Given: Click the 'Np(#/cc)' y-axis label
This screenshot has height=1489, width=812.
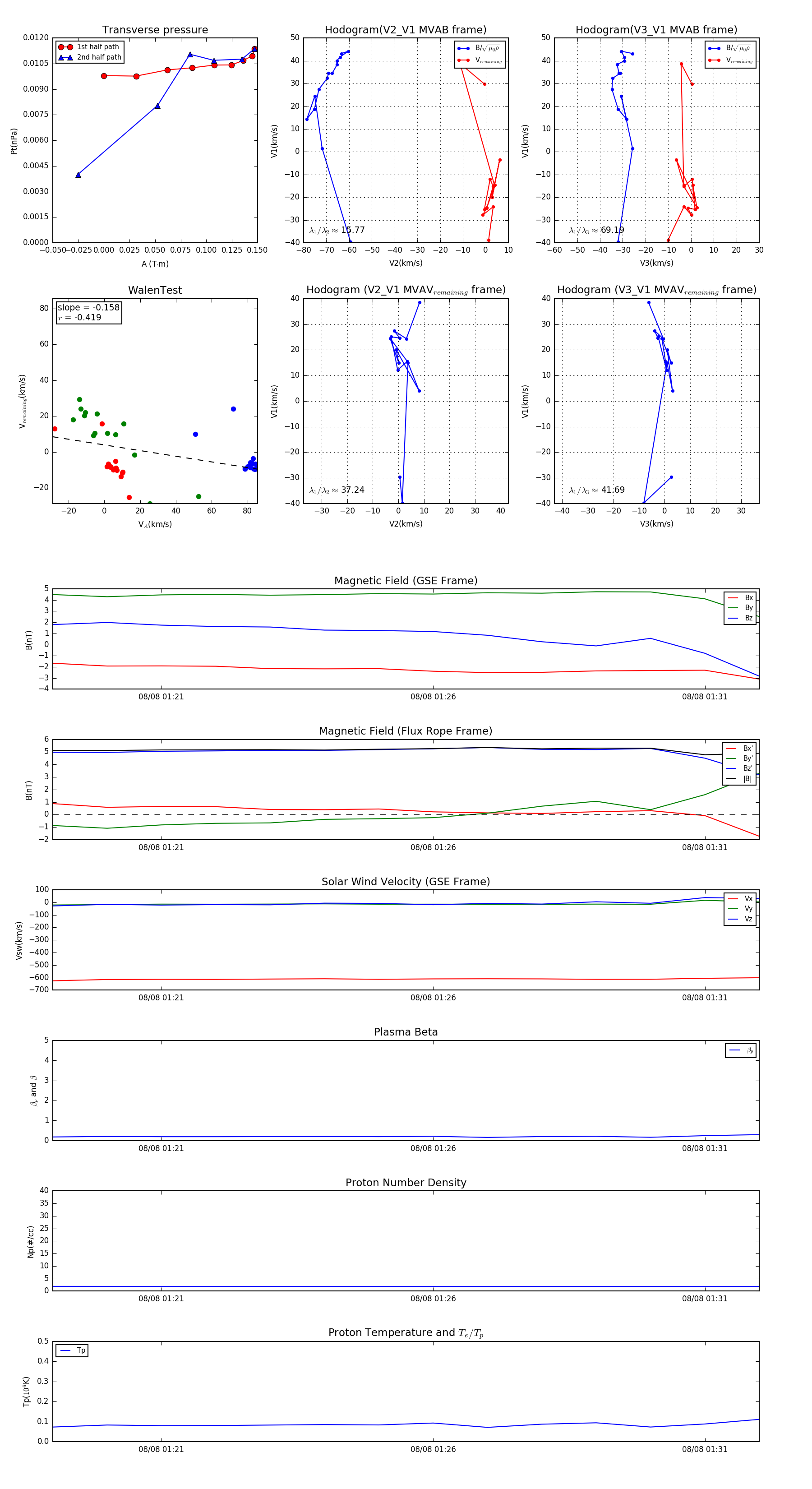Looking at the screenshot, I should 31,1242.
